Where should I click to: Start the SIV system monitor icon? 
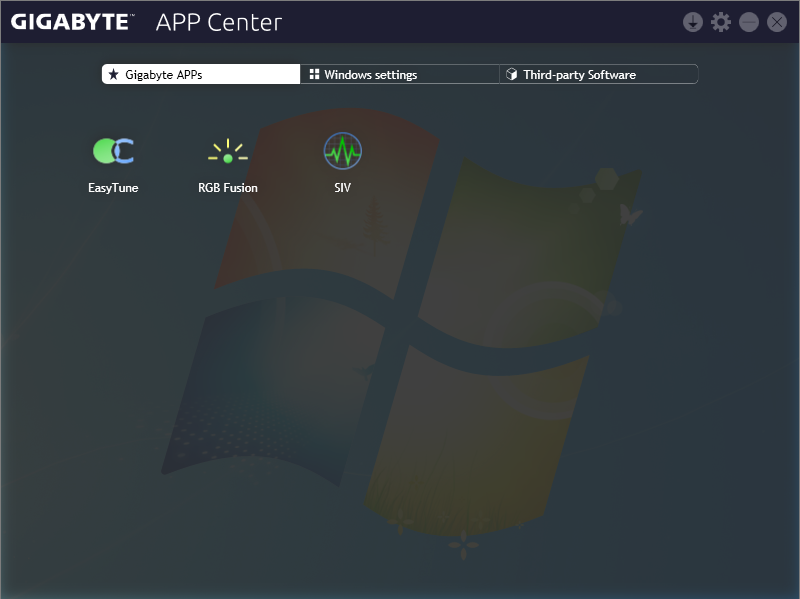(x=342, y=151)
